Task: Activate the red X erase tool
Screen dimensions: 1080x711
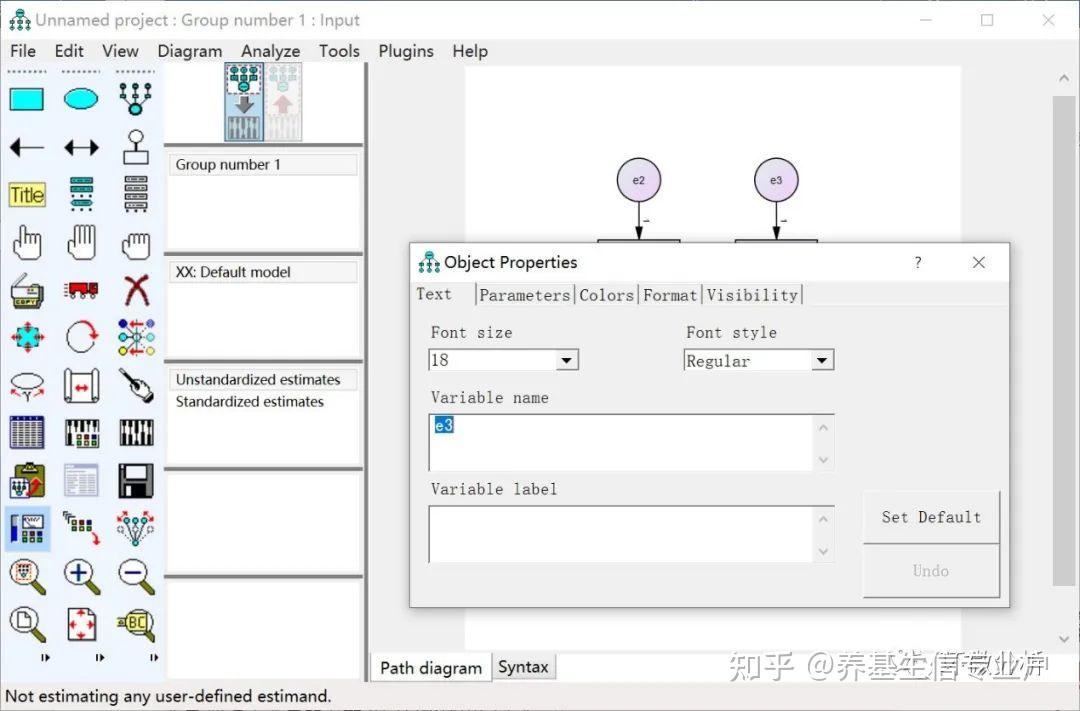Action: [x=135, y=288]
